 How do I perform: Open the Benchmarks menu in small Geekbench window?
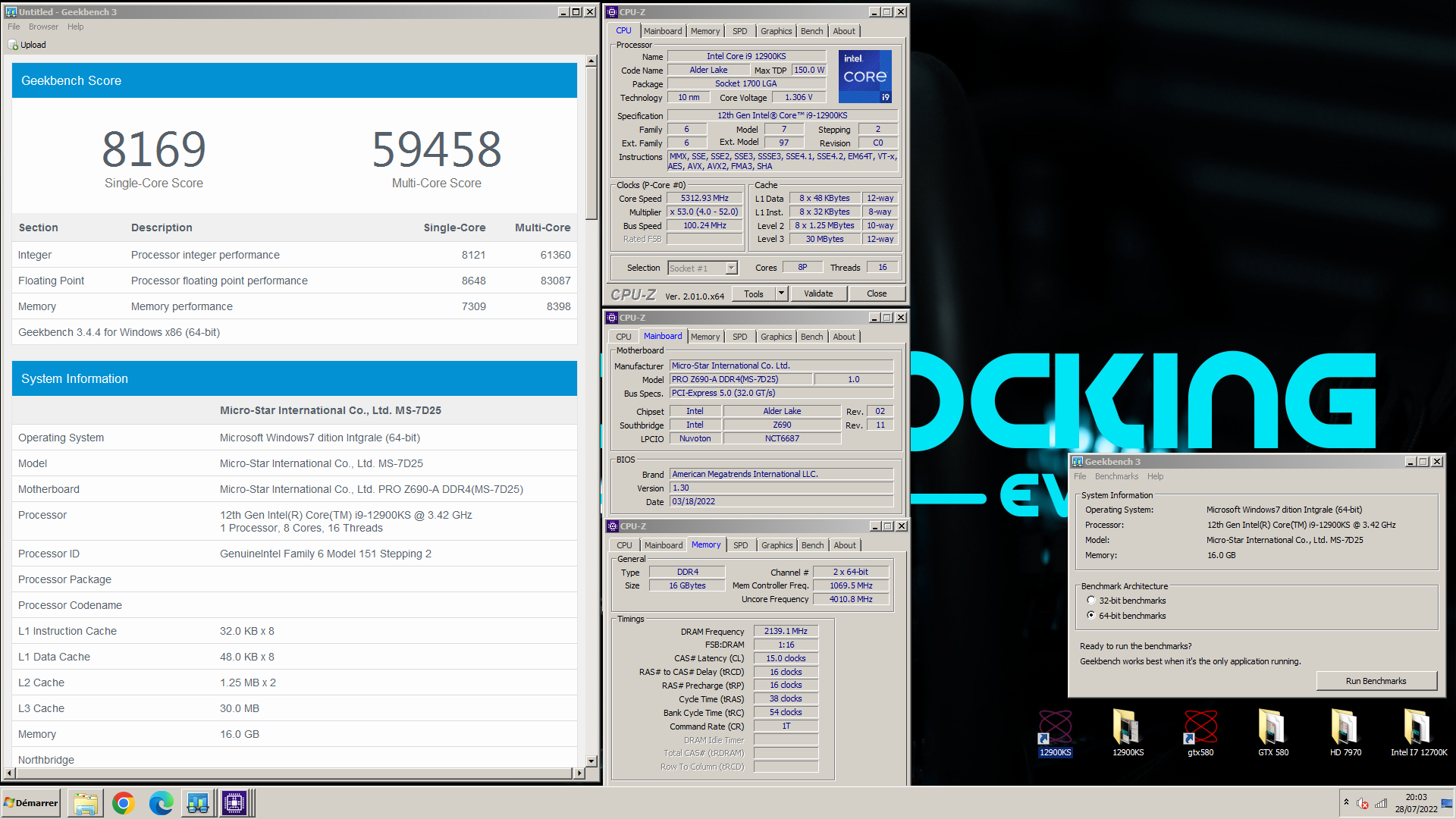pyautogui.click(x=1116, y=476)
